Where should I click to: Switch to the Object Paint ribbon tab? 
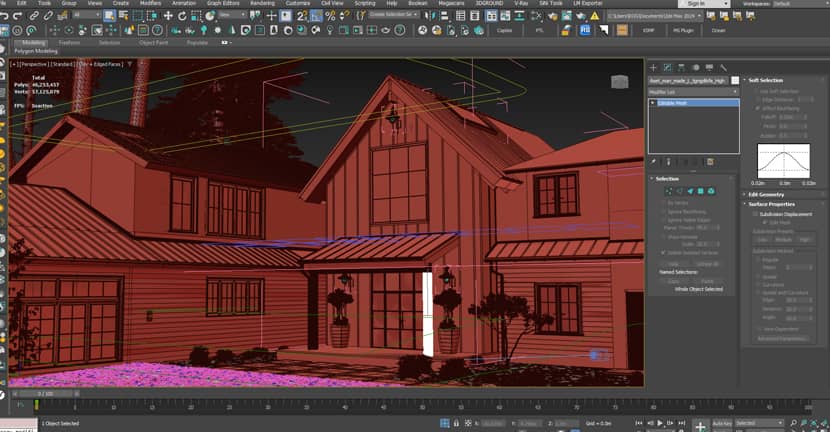[152, 42]
